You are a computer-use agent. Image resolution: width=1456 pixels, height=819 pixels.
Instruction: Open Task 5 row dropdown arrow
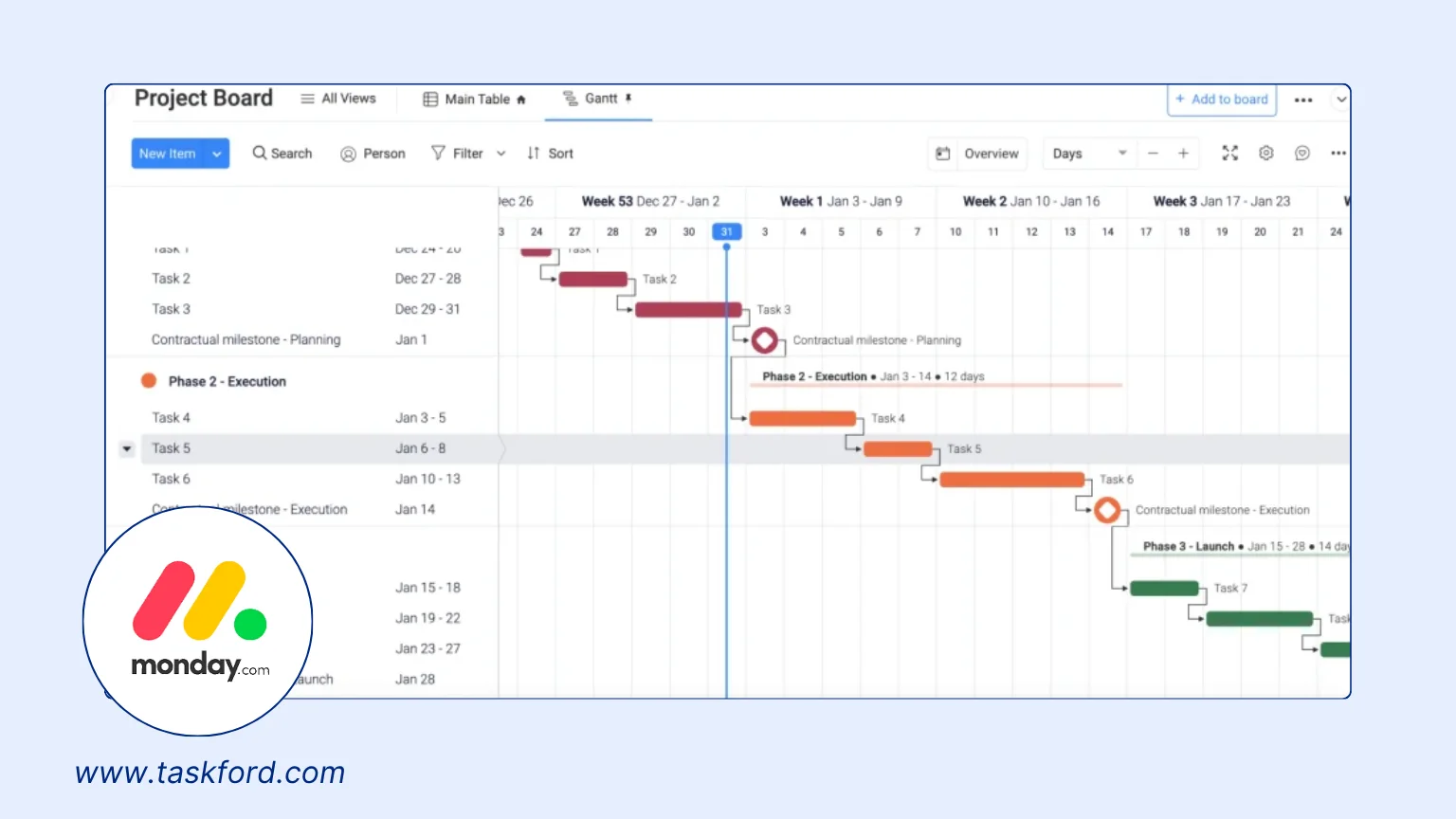(x=127, y=448)
